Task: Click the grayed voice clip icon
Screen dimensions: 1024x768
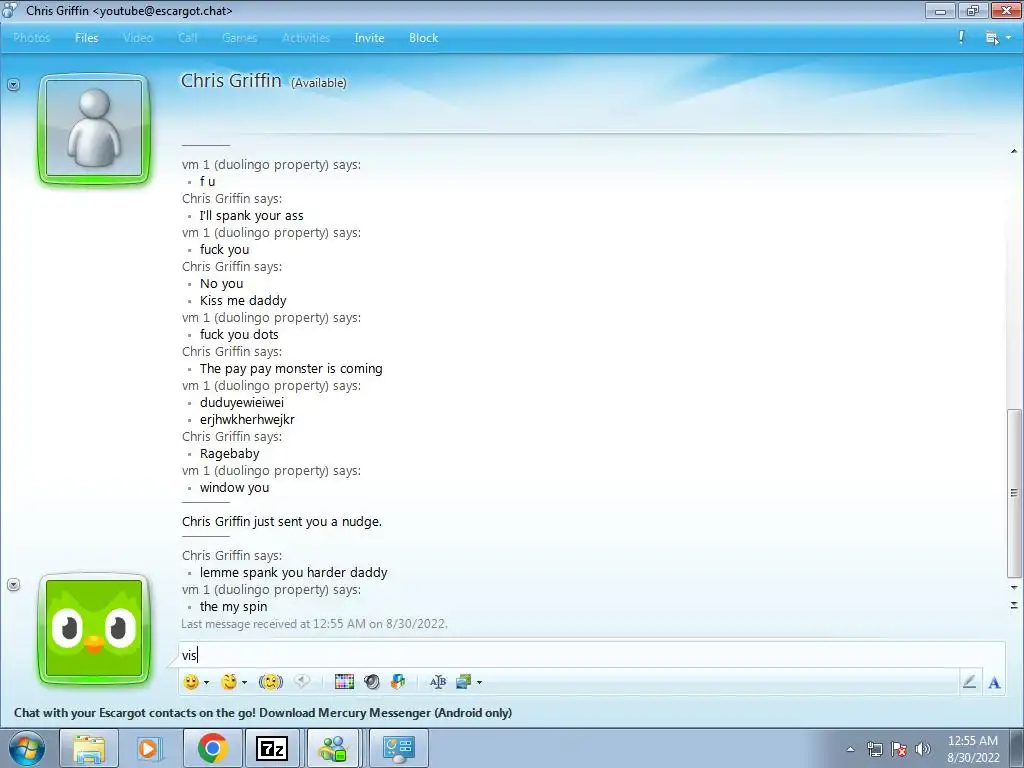Action: pyautogui.click(x=302, y=682)
